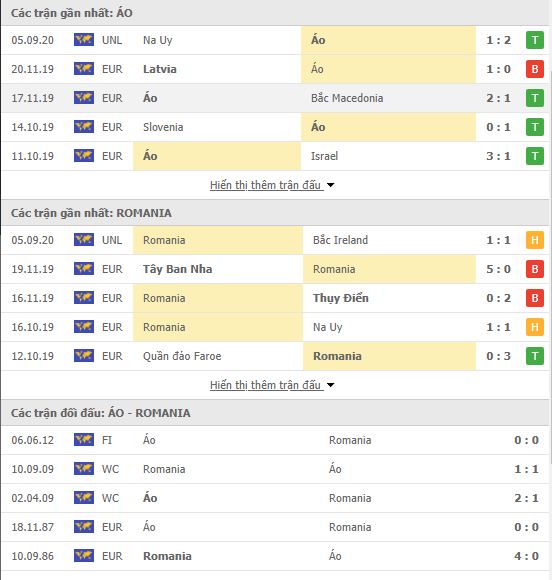Open the Tây Ban Nha team link
This screenshot has width=552, height=580.
[178, 269]
